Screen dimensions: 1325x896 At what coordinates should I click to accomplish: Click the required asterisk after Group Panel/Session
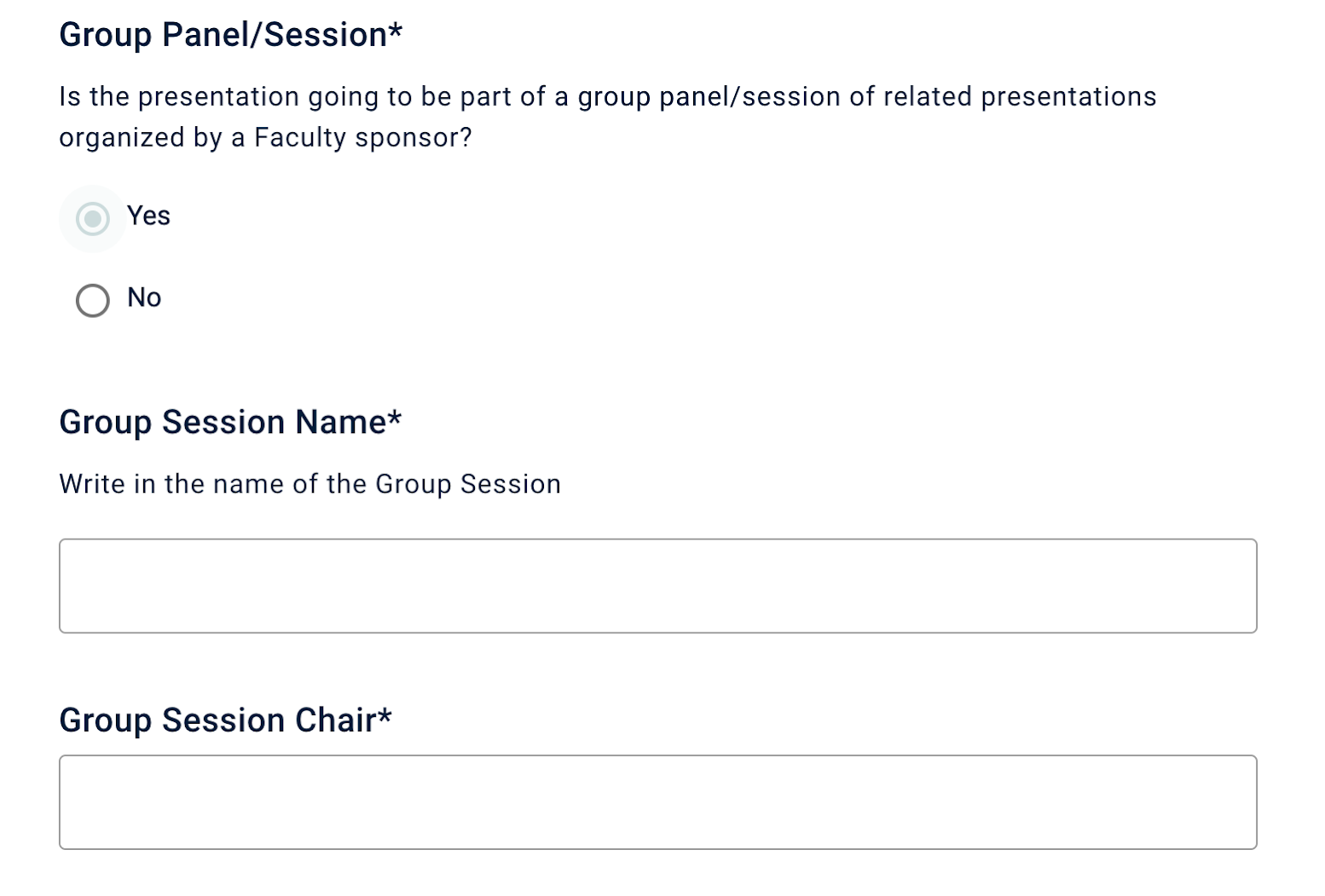(x=395, y=32)
